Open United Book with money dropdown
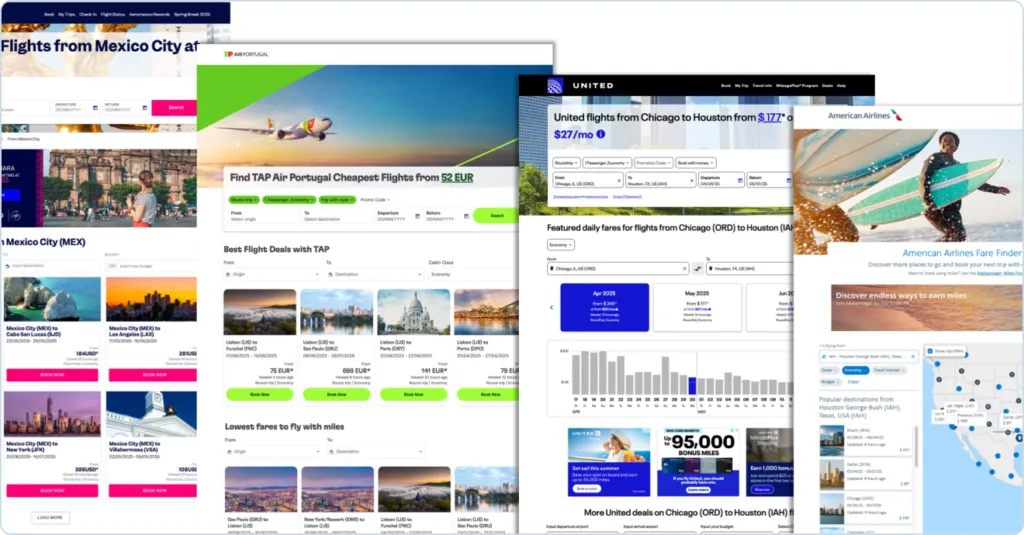 (696, 163)
